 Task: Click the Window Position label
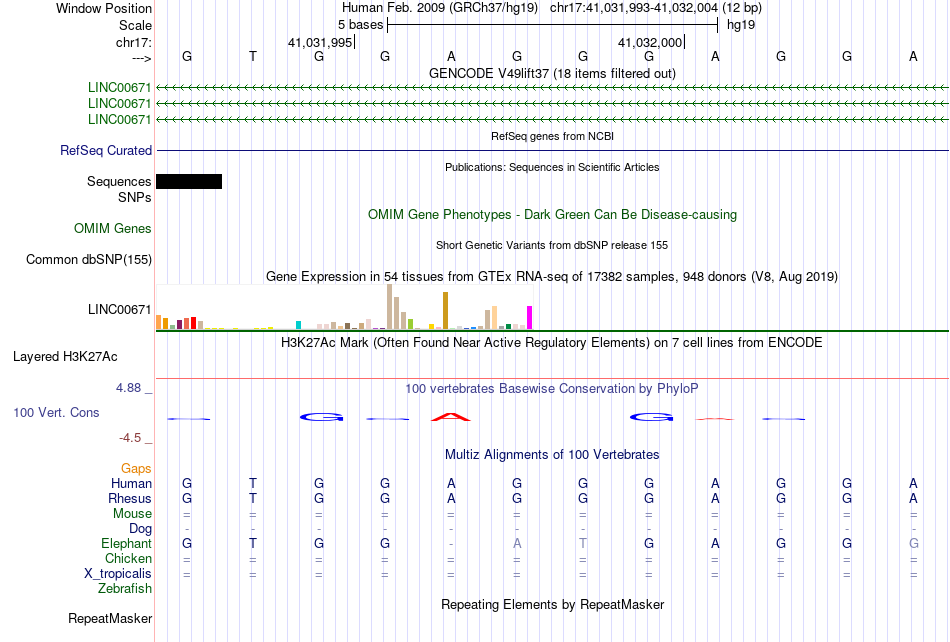pos(104,8)
